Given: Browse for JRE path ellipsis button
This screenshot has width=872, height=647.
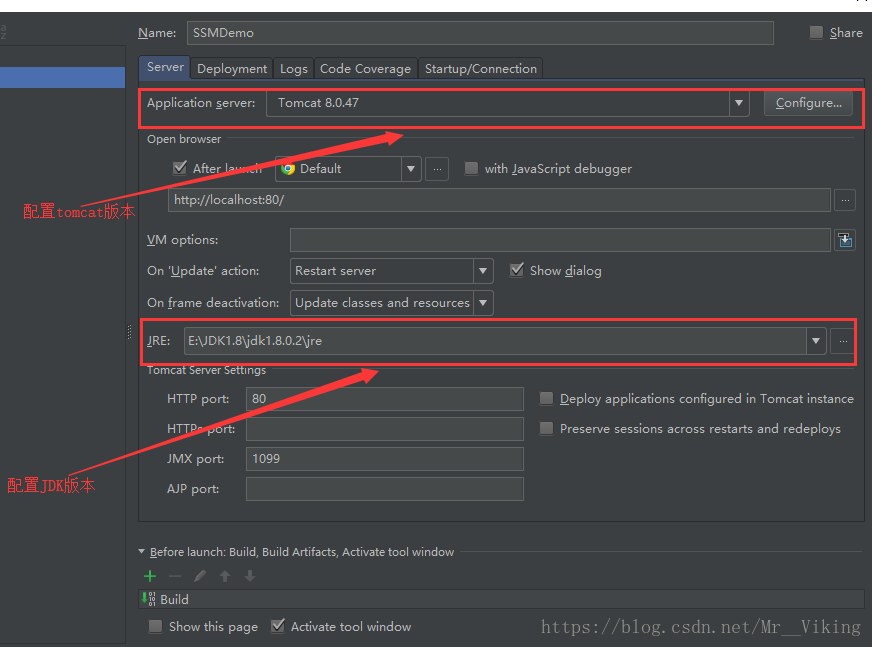Looking at the screenshot, I should pos(843,341).
